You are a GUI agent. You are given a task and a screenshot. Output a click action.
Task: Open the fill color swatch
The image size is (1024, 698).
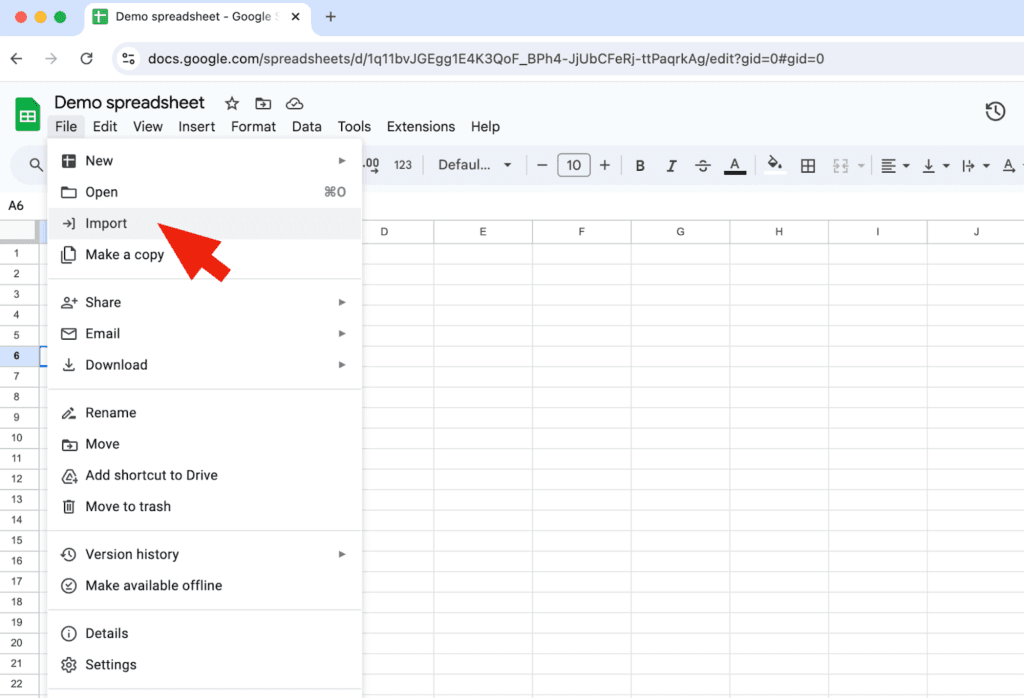tap(773, 165)
